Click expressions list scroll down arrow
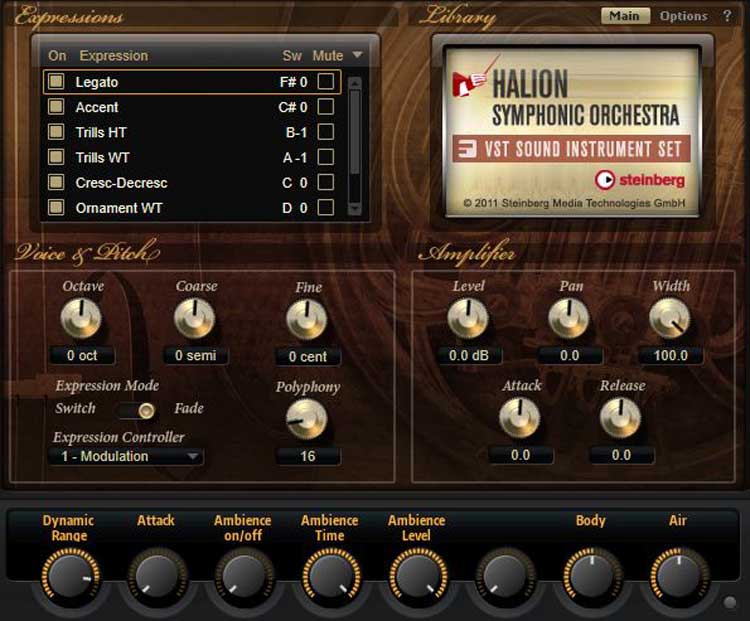This screenshot has width=750, height=621. pos(354,209)
